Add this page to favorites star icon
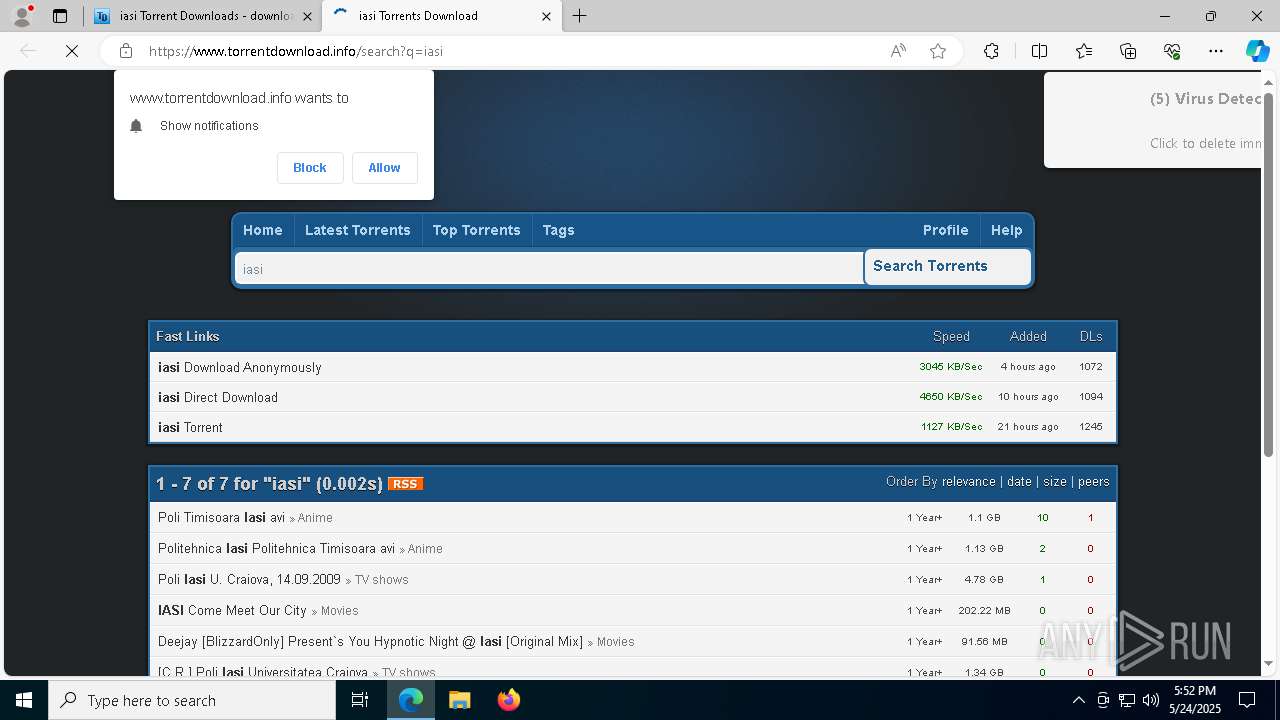The width and height of the screenshot is (1280, 720). 938,51
